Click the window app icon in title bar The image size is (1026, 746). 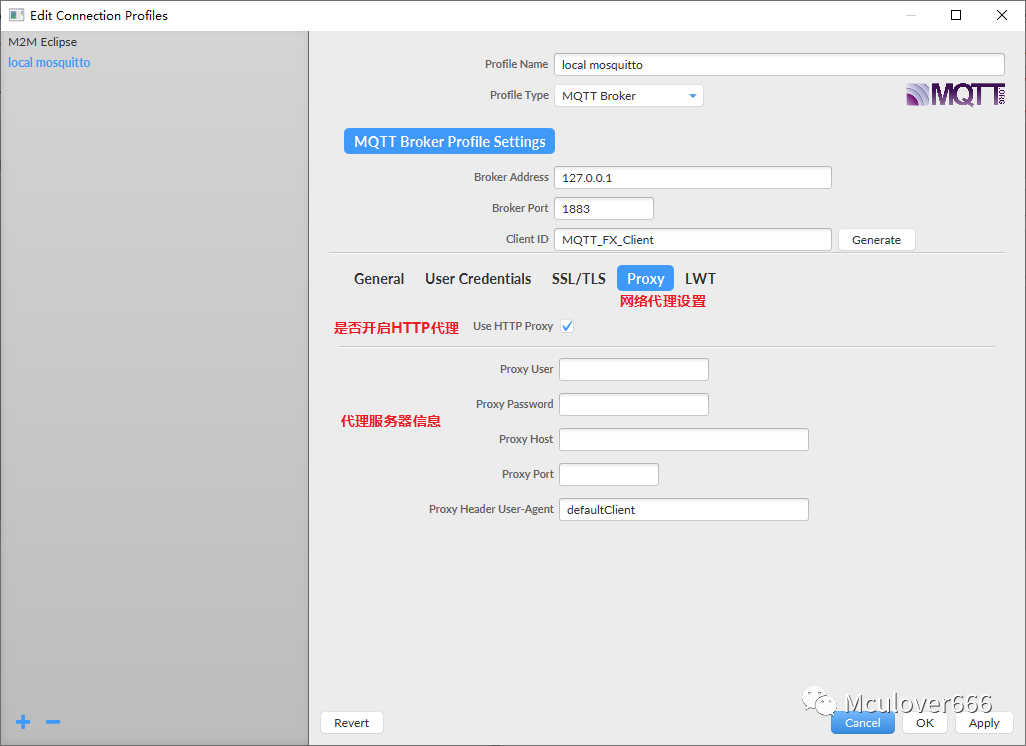click(x=16, y=15)
